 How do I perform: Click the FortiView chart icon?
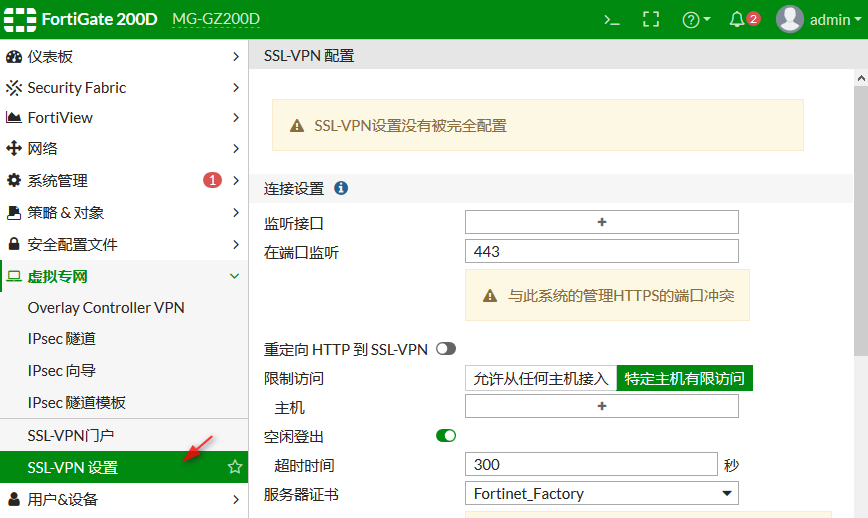[14, 117]
